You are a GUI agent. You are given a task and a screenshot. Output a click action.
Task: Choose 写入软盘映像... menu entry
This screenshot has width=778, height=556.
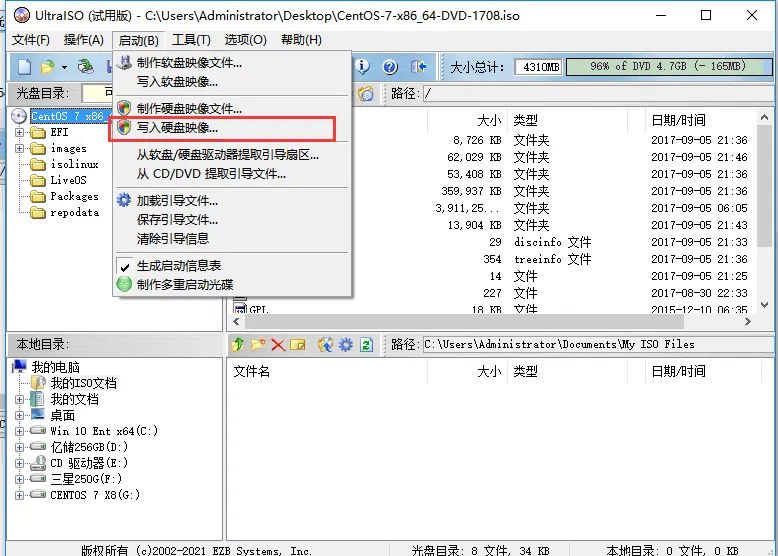(x=232, y=82)
